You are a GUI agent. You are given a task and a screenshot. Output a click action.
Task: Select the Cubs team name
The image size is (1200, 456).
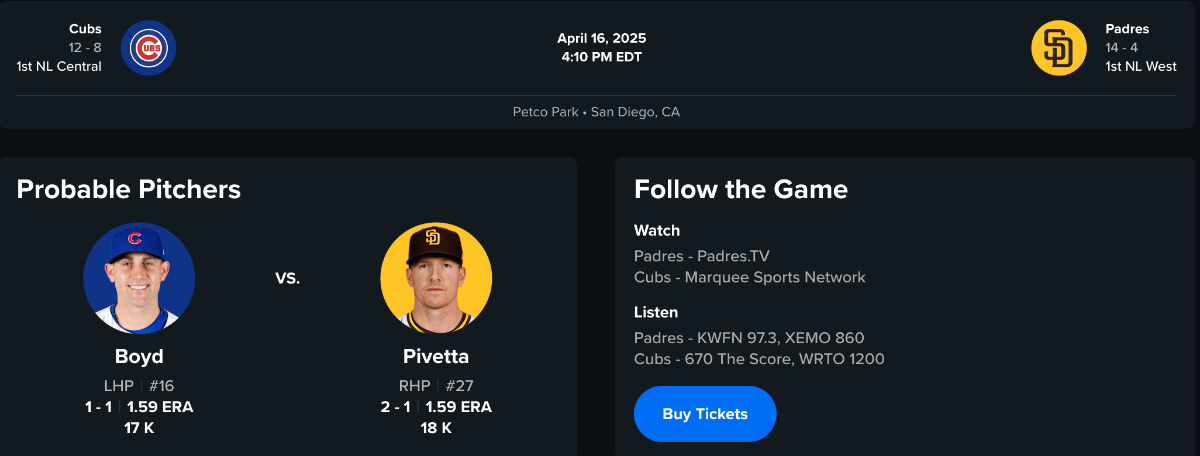85,29
